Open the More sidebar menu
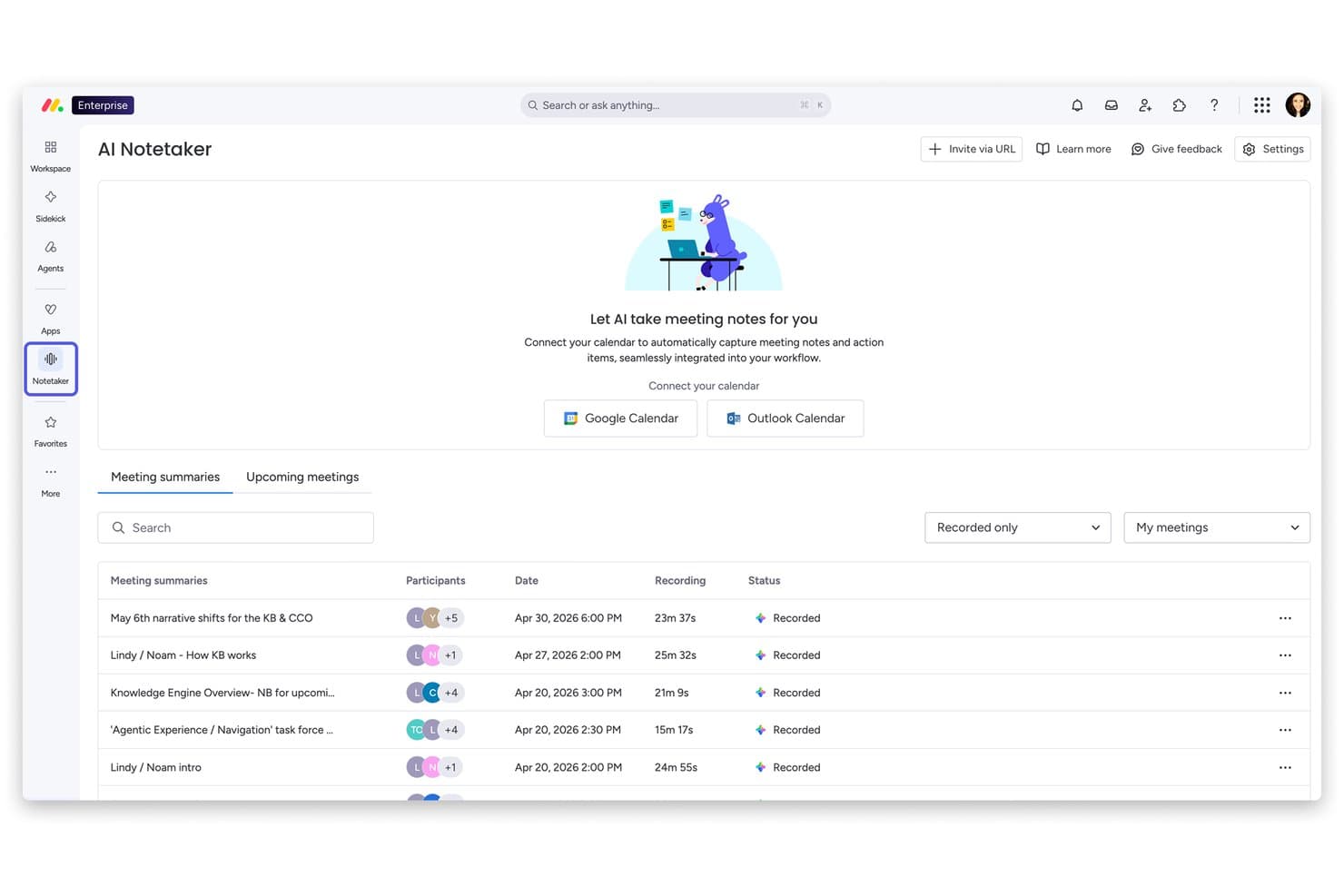 51,481
